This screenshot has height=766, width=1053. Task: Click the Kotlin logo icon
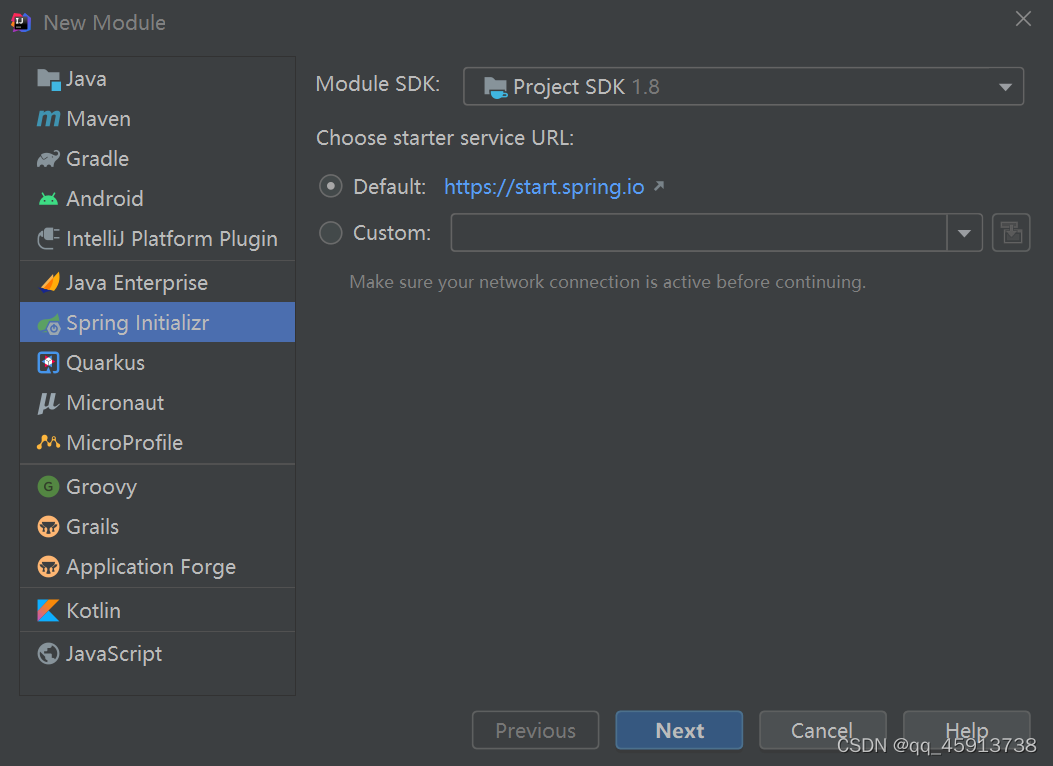pos(48,611)
